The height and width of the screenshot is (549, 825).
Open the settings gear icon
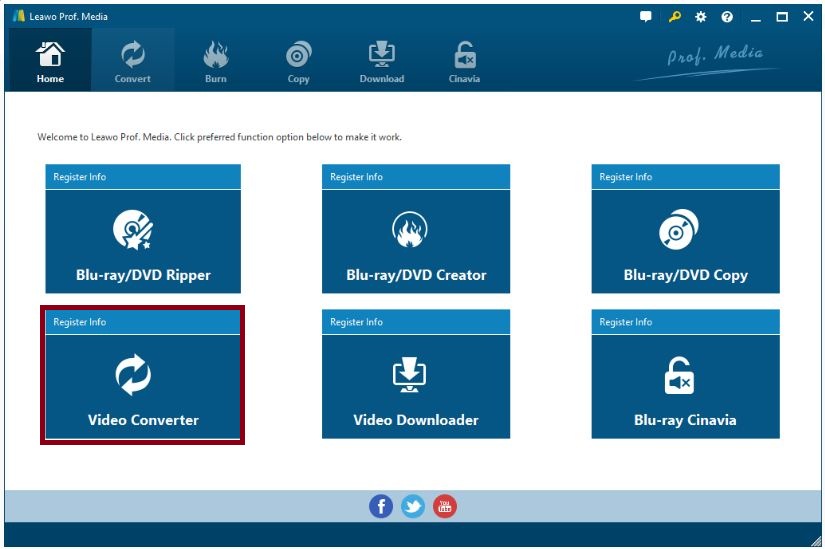700,17
